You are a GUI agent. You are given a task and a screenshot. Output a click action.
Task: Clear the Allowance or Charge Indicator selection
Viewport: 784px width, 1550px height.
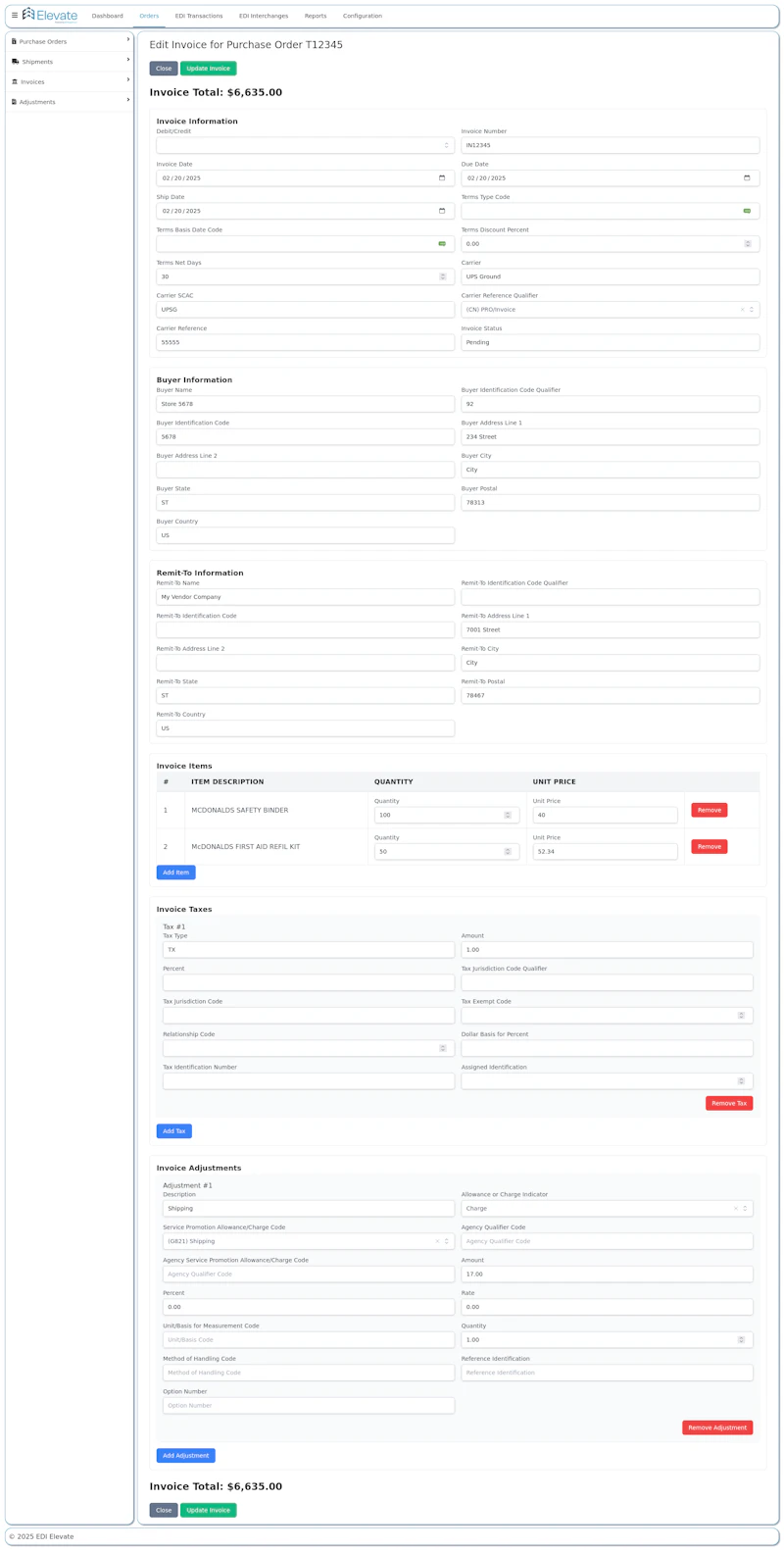736,1209
